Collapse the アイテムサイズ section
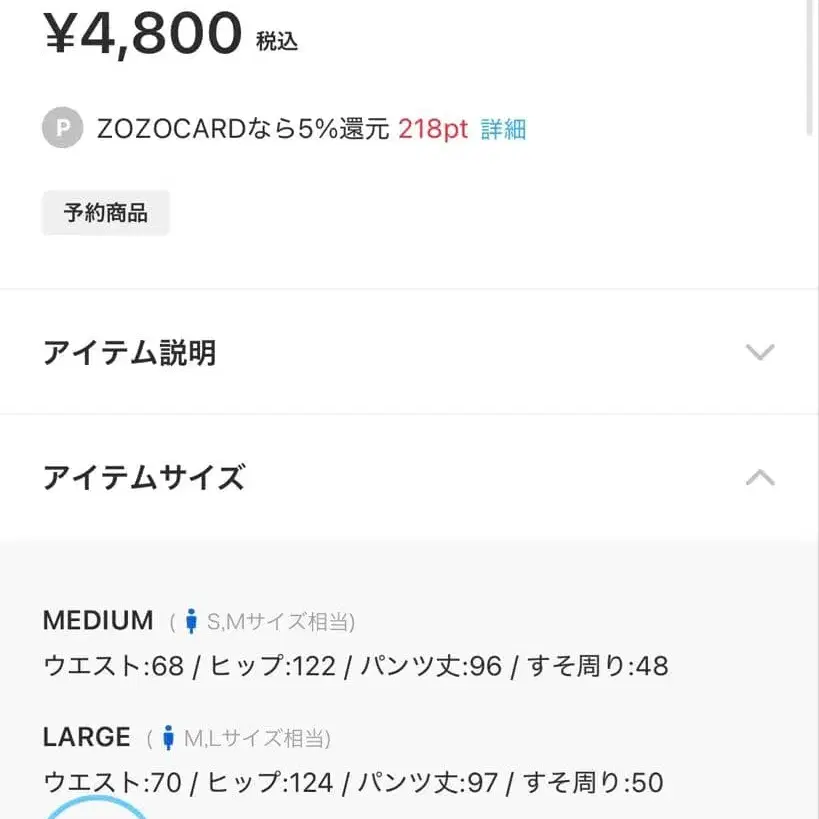819x819 pixels. coord(410,478)
